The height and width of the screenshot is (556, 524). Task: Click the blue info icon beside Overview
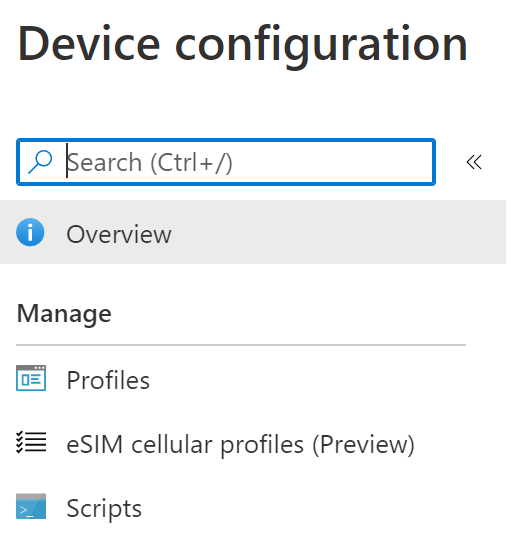(30, 232)
